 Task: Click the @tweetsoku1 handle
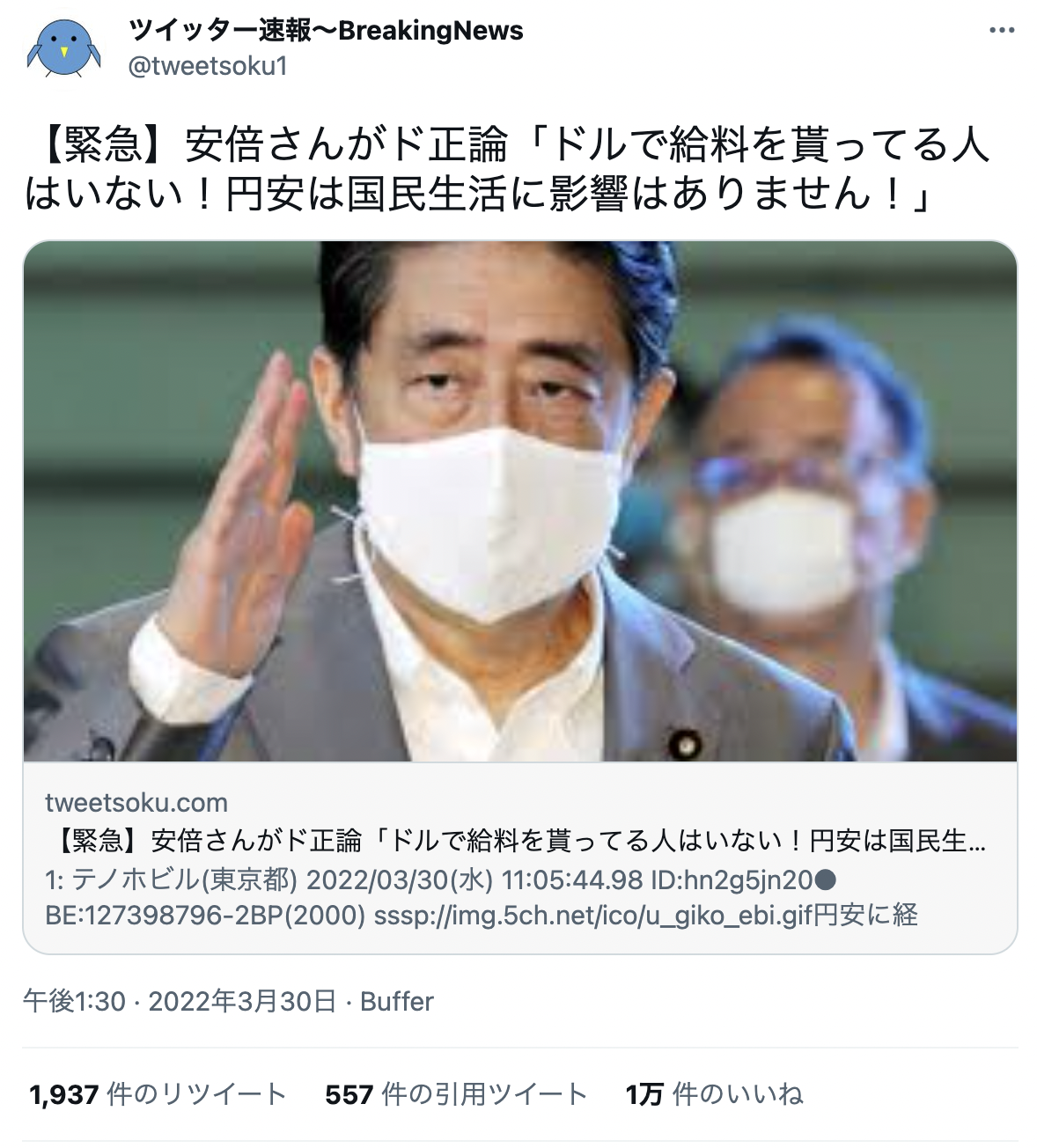pyautogui.click(x=209, y=67)
